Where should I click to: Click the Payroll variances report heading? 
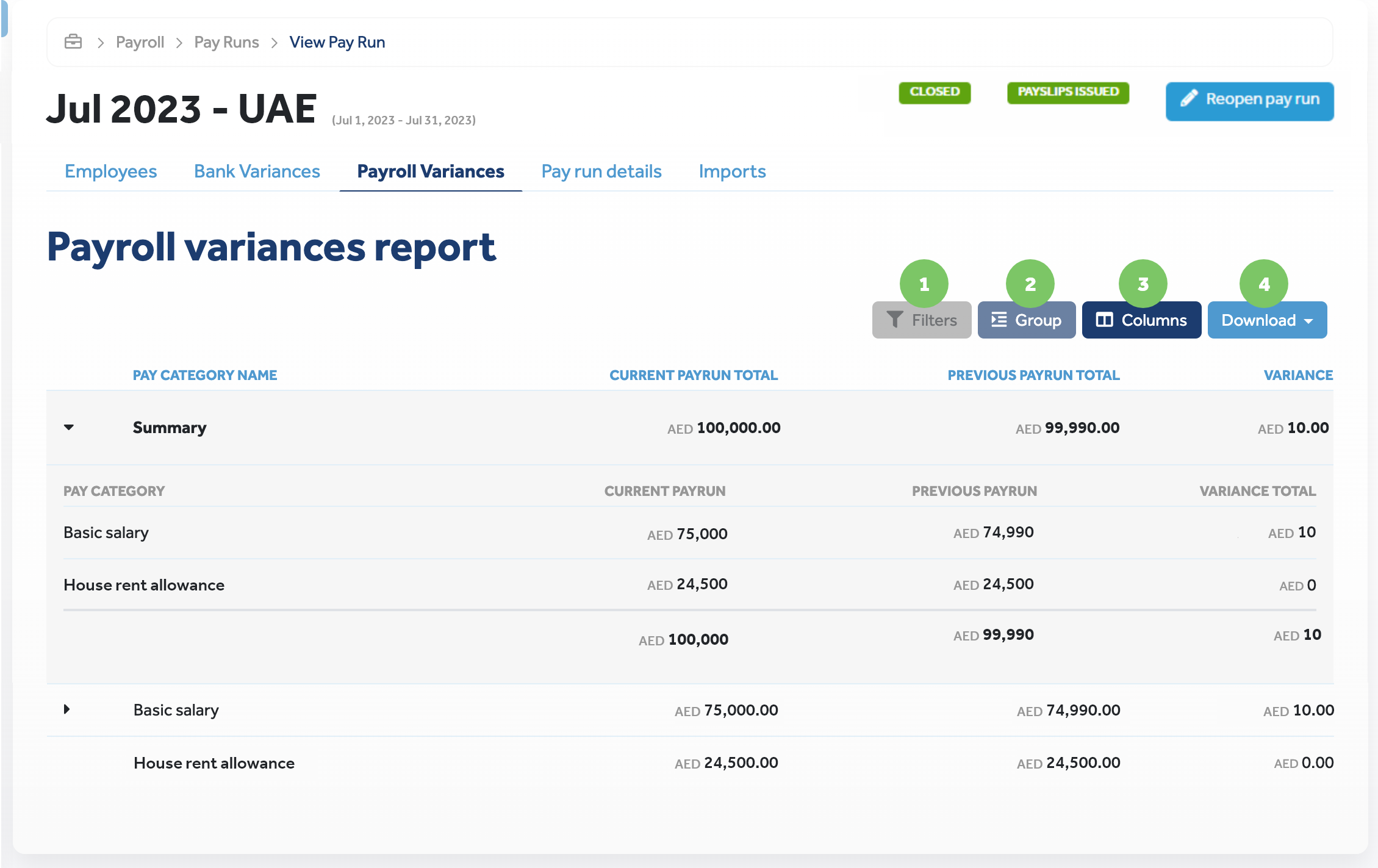point(271,248)
